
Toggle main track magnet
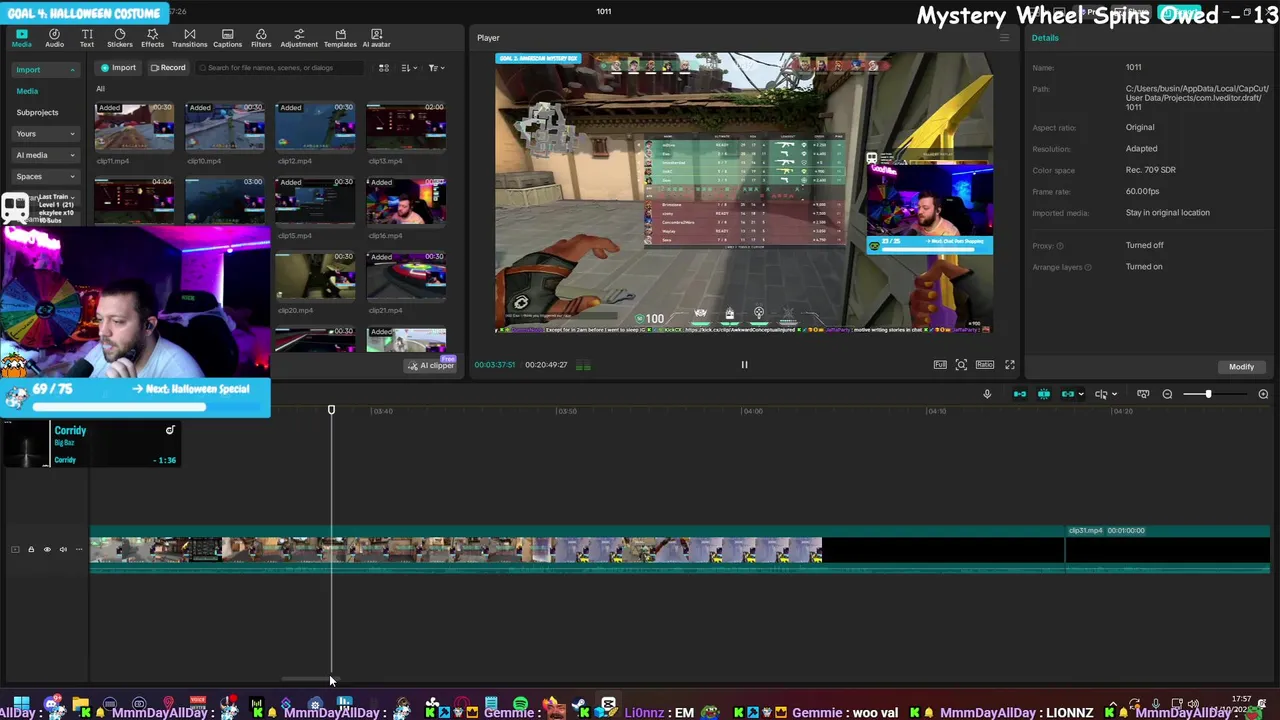point(1020,394)
